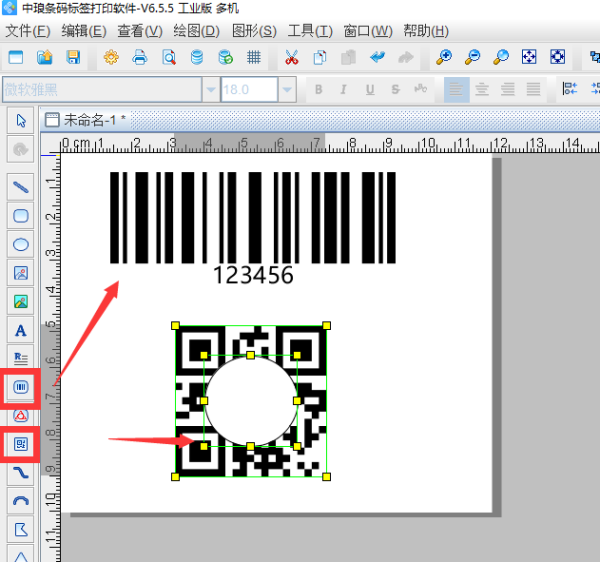Select the barcode drawing tool
This screenshot has height=562, width=600.
click(x=21, y=387)
